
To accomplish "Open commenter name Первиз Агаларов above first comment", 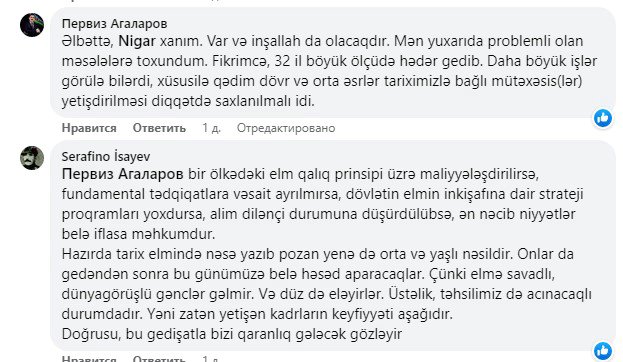I will click(x=114, y=24).
